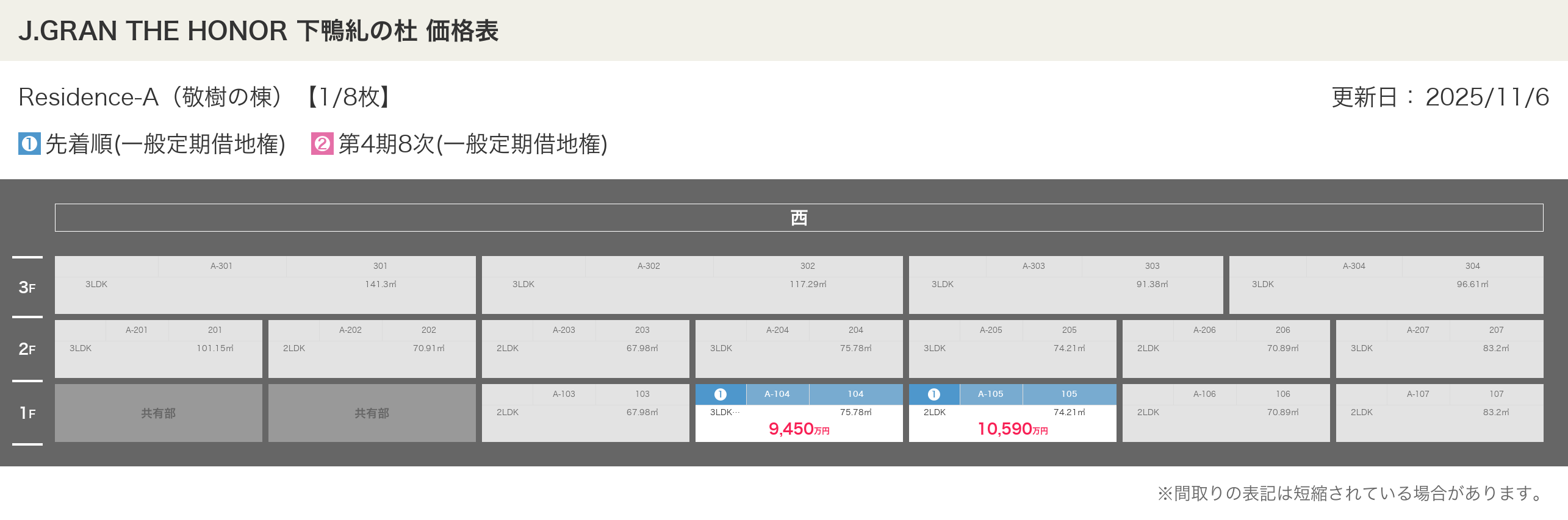Click unit cell A-206
This screenshot has width=1568, height=520.
[1226, 349]
